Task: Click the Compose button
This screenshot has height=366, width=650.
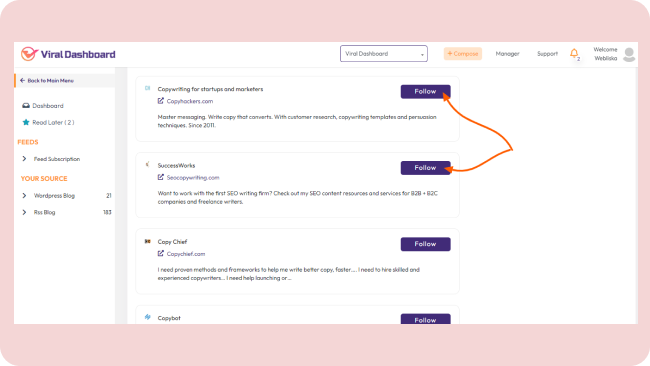Action: coord(463,53)
